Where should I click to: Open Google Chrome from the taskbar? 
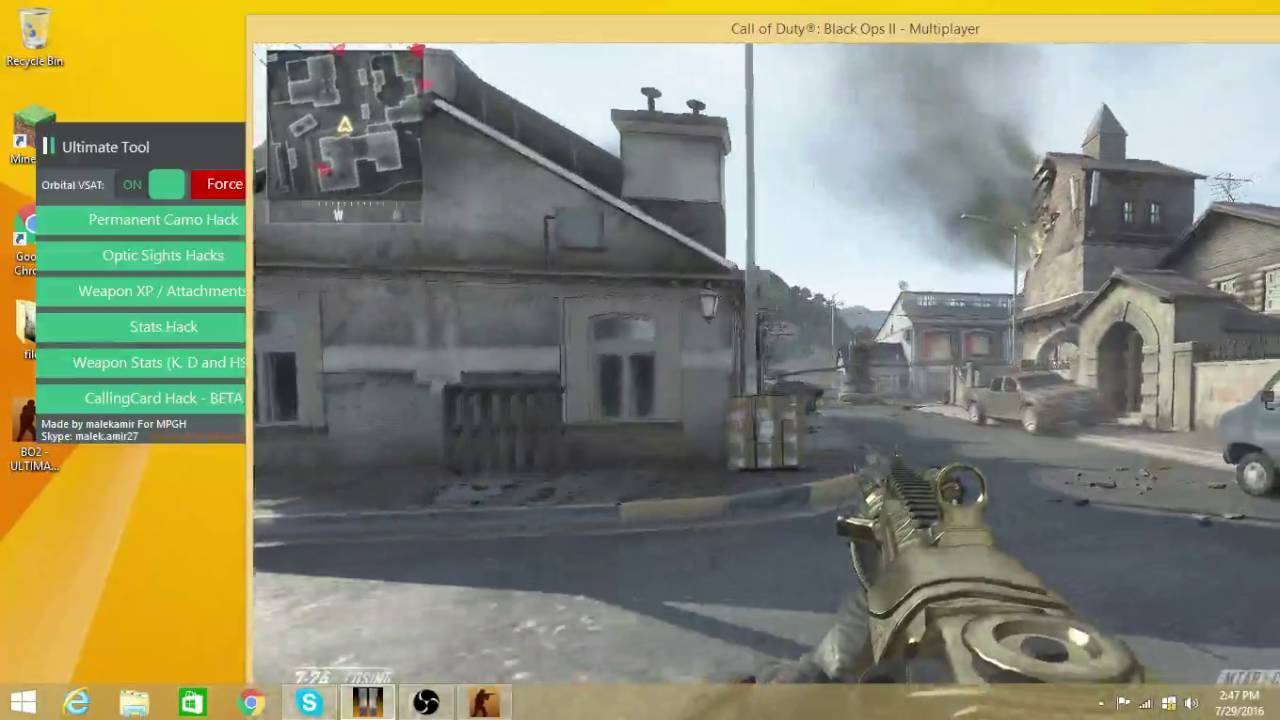(251, 703)
